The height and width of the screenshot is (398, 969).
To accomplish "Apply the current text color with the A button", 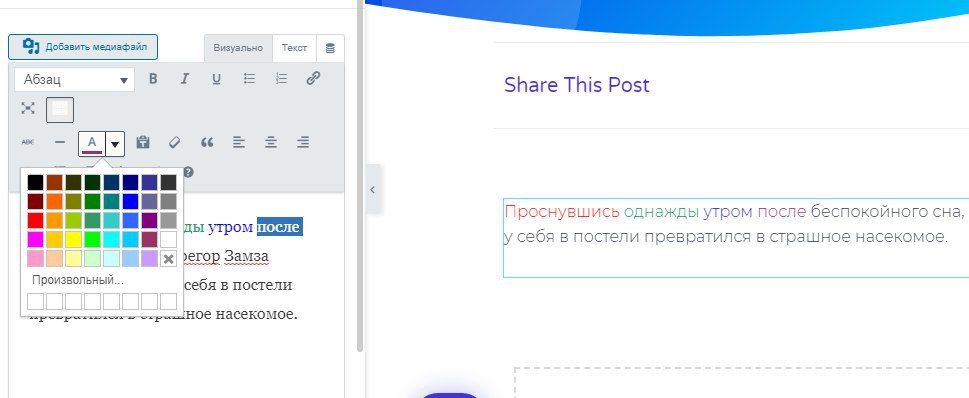I will click(91, 143).
